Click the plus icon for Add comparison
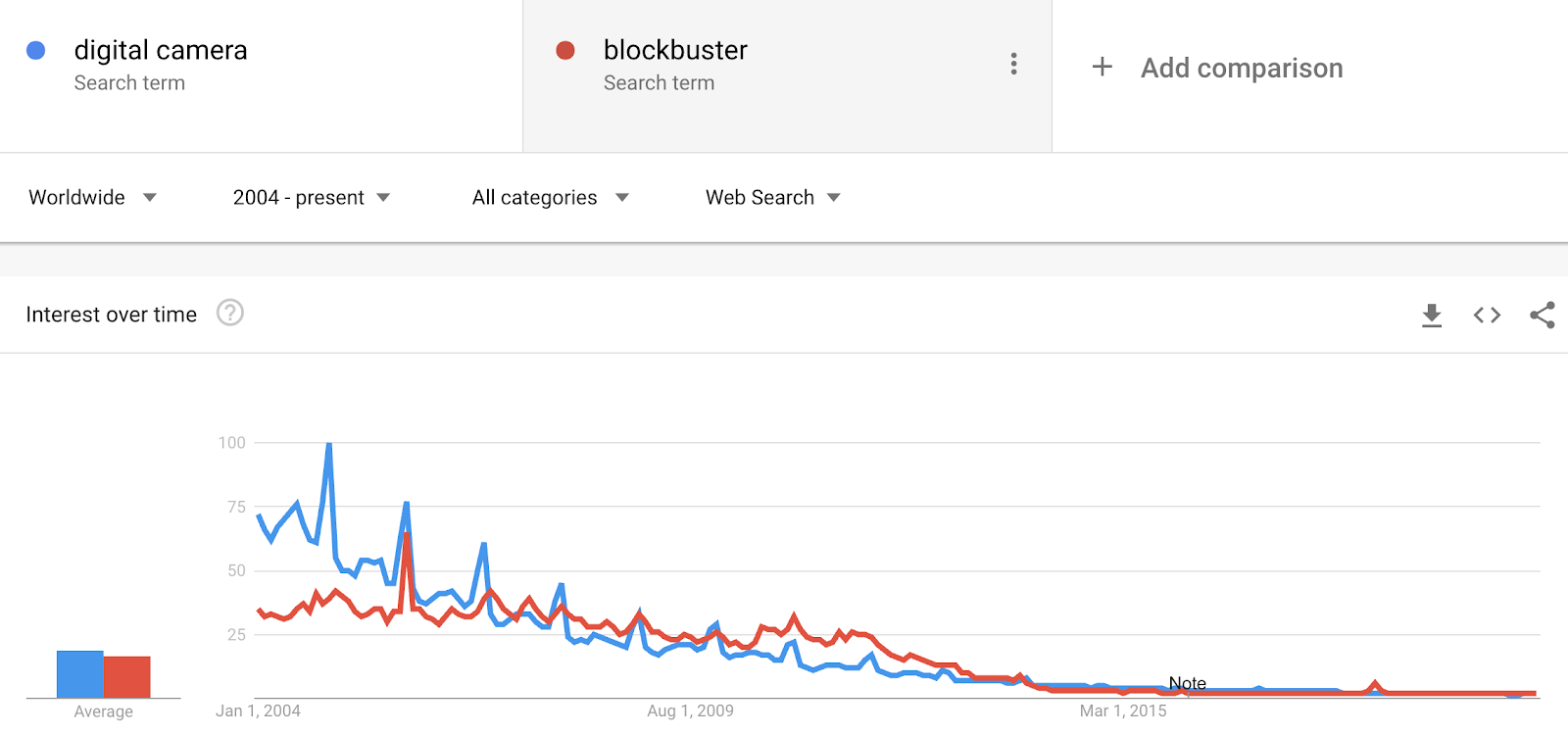1568x735 pixels. [x=1102, y=67]
